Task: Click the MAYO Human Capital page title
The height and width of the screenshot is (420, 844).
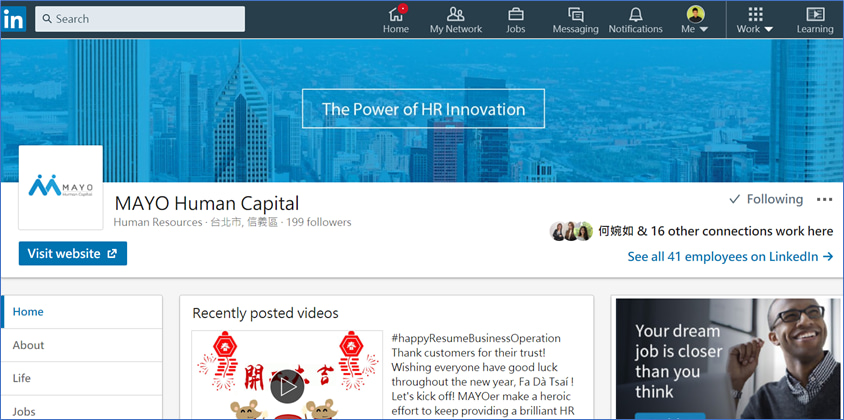Action: pos(207,204)
